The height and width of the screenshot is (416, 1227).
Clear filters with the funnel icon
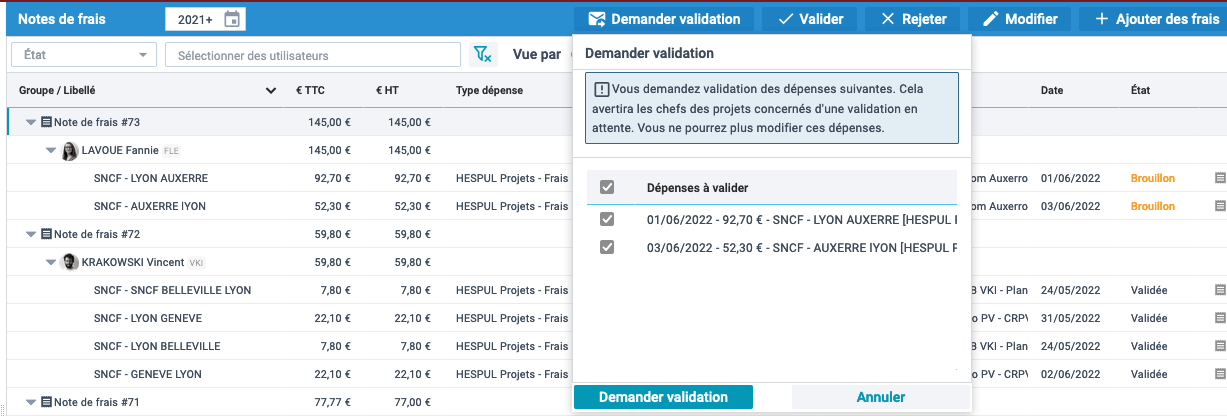483,55
